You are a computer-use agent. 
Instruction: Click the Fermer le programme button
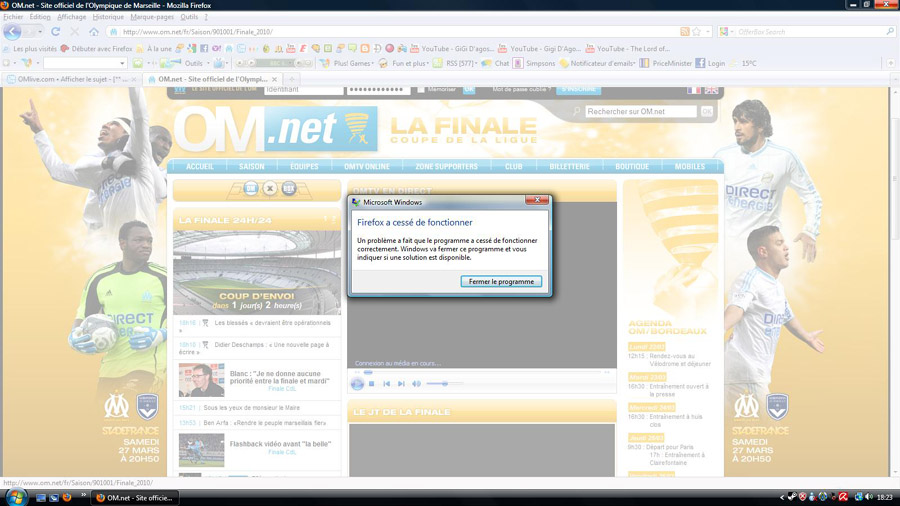point(501,282)
